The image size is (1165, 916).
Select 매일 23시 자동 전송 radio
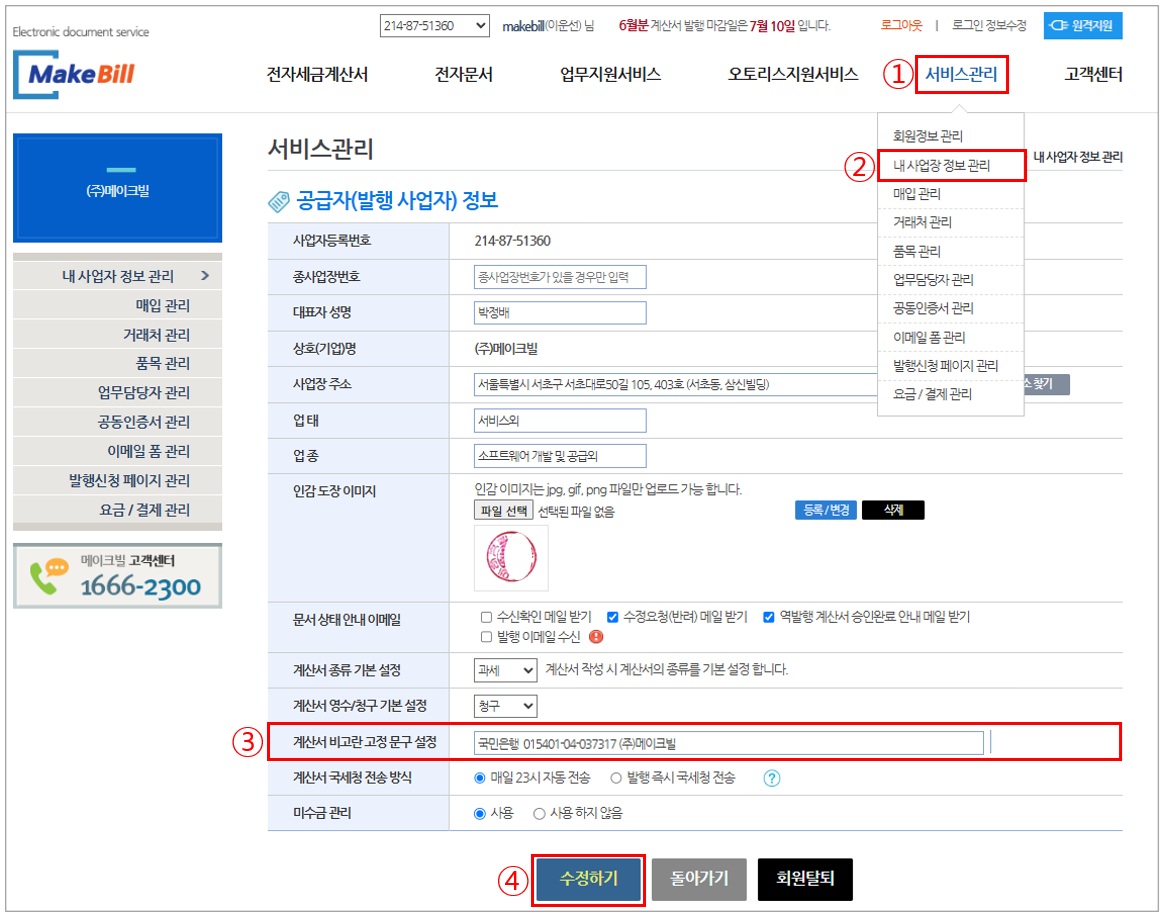pos(480,778)
